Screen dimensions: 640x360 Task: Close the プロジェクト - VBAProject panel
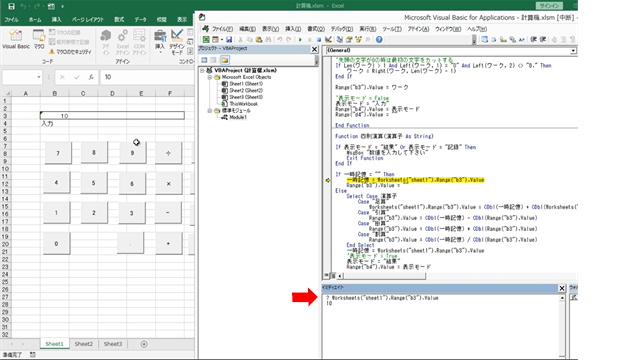tap(314, 49)
